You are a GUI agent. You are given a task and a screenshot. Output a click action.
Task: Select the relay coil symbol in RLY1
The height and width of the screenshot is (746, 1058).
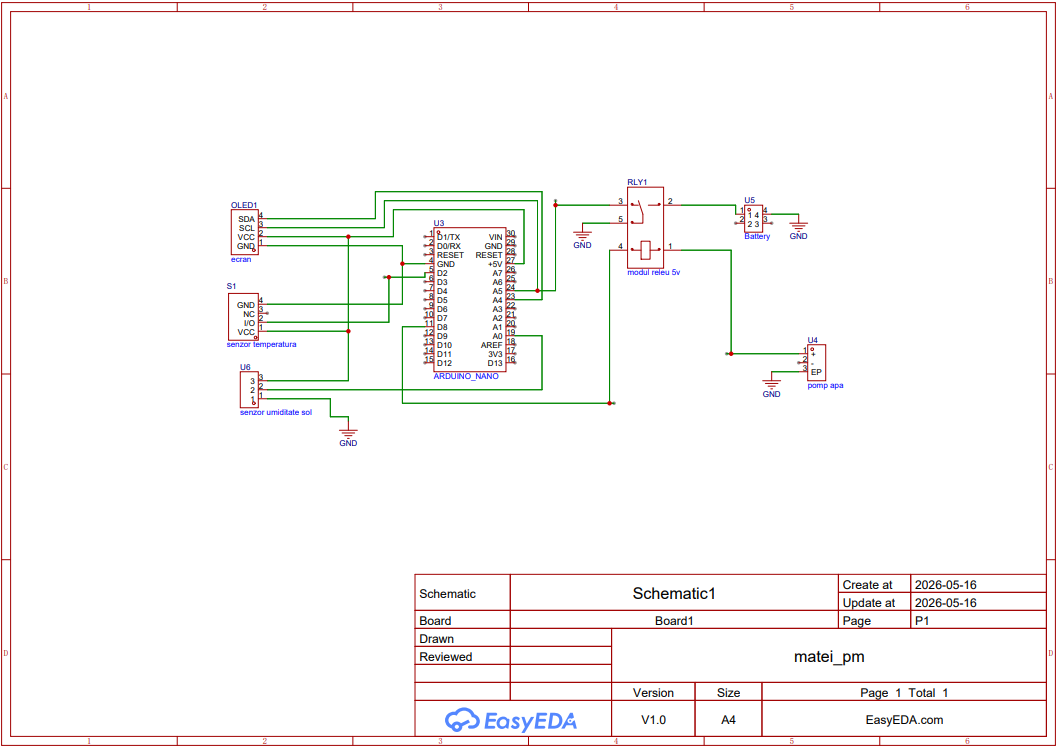645,250
